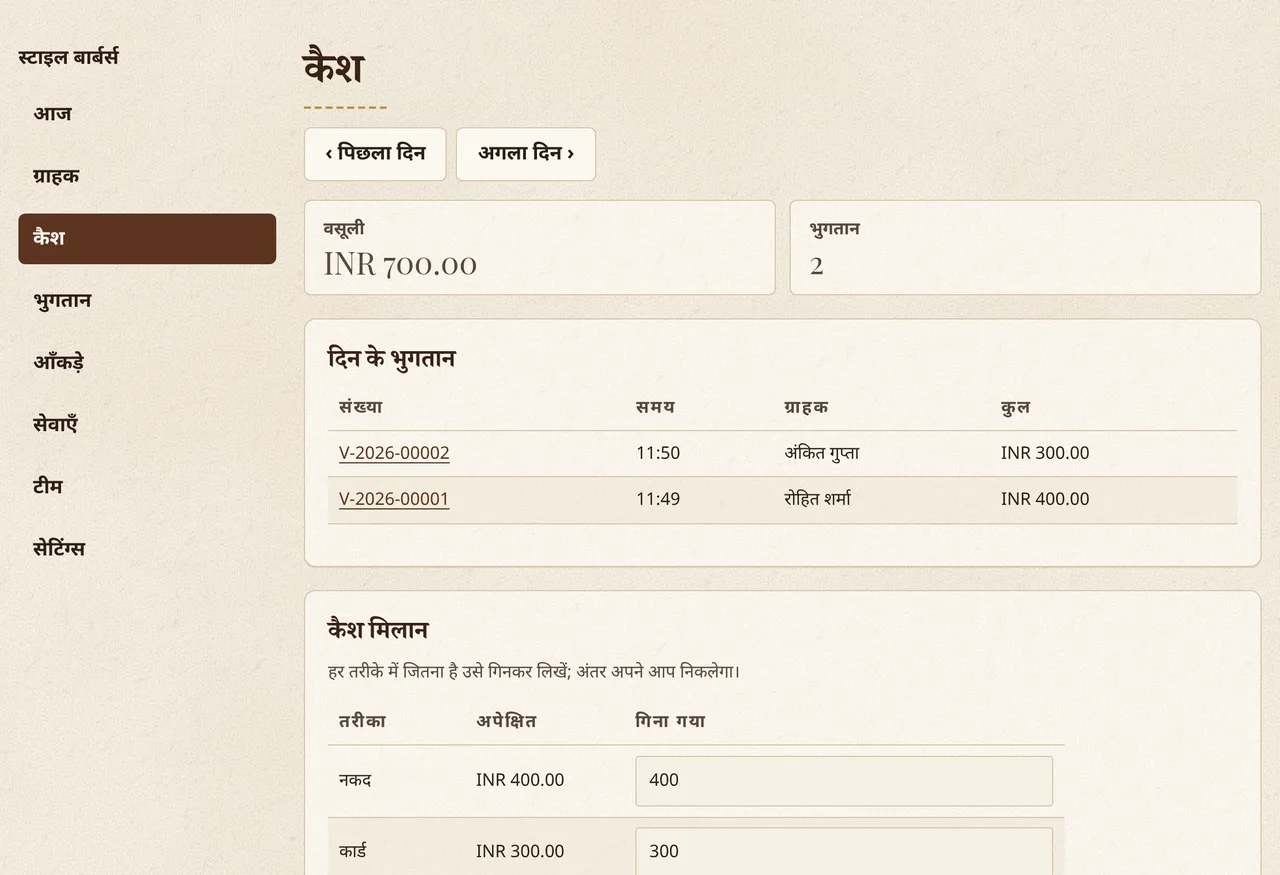Click the संख्या column header
This screenshot has height=875, width=1280.
(x=361, y=407)
